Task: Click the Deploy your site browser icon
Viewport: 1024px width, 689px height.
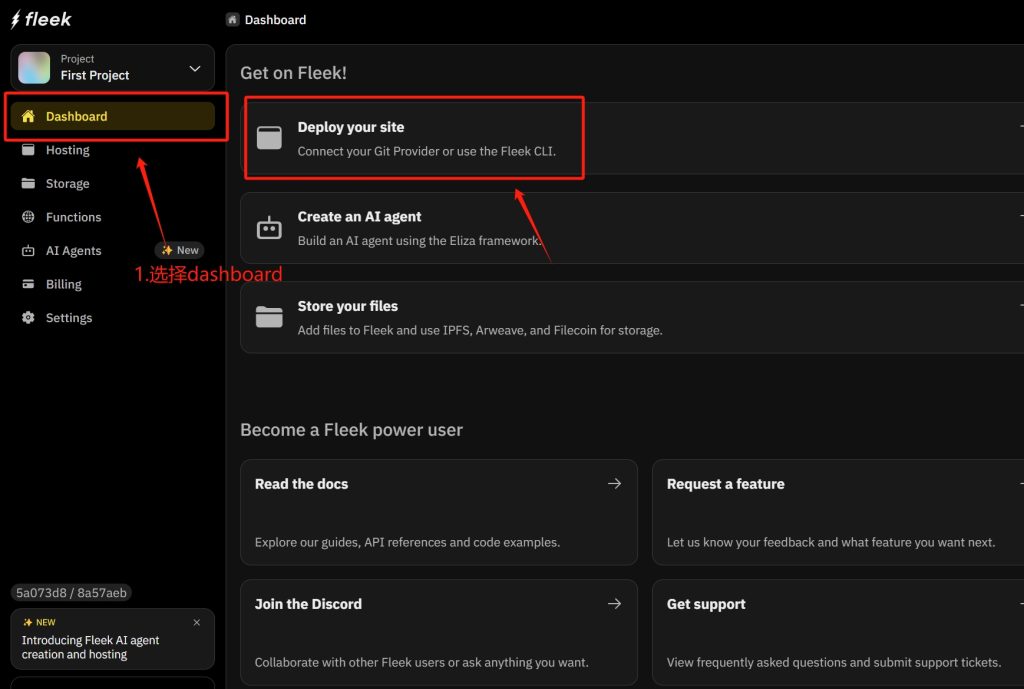Action: [269, 138]
